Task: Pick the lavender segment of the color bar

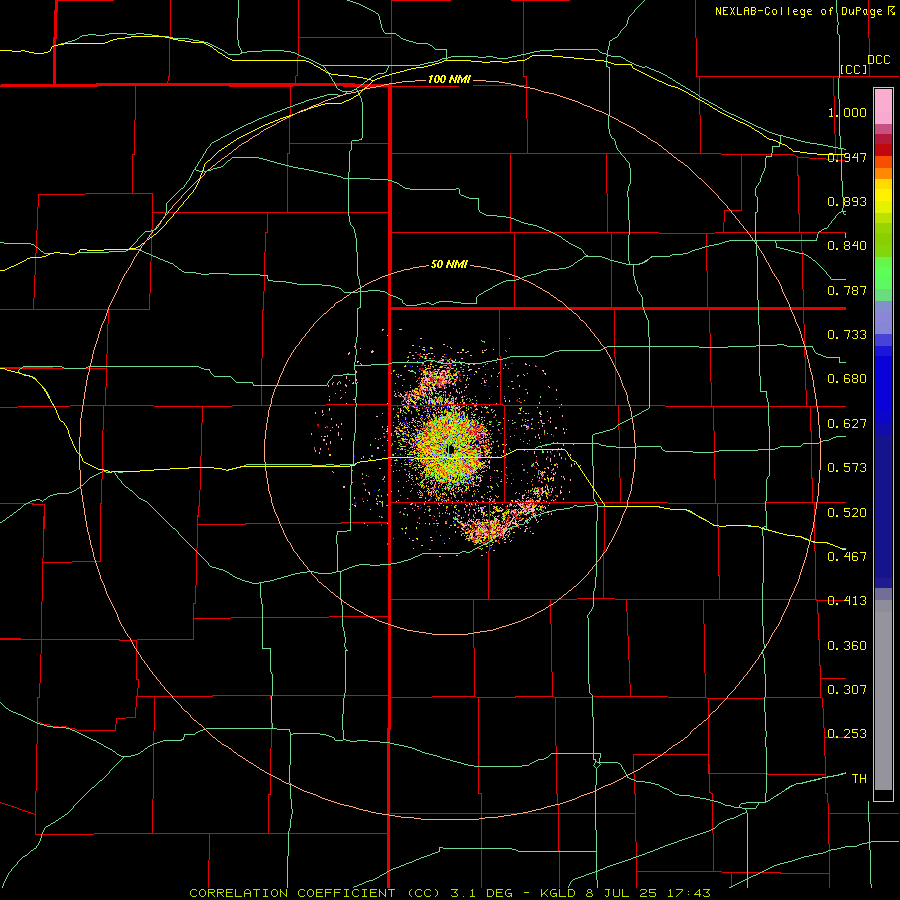Action: (x=883, y=317)
